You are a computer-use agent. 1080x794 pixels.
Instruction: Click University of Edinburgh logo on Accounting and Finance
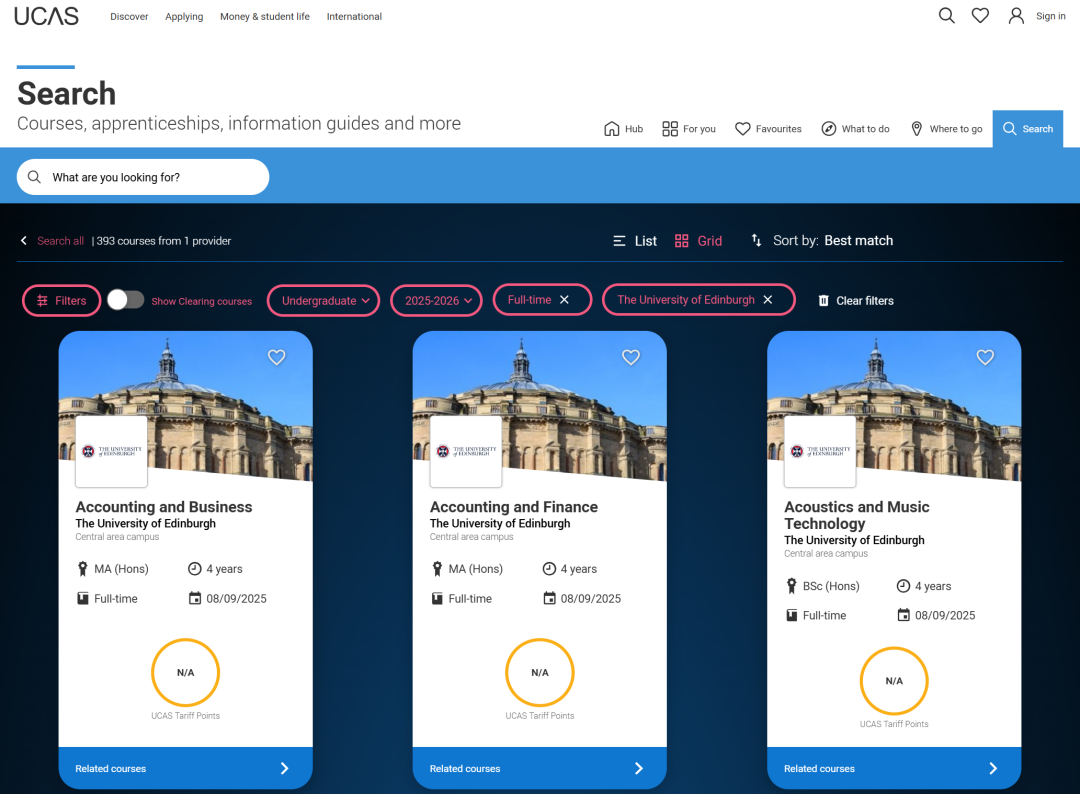tap(466, 452)
